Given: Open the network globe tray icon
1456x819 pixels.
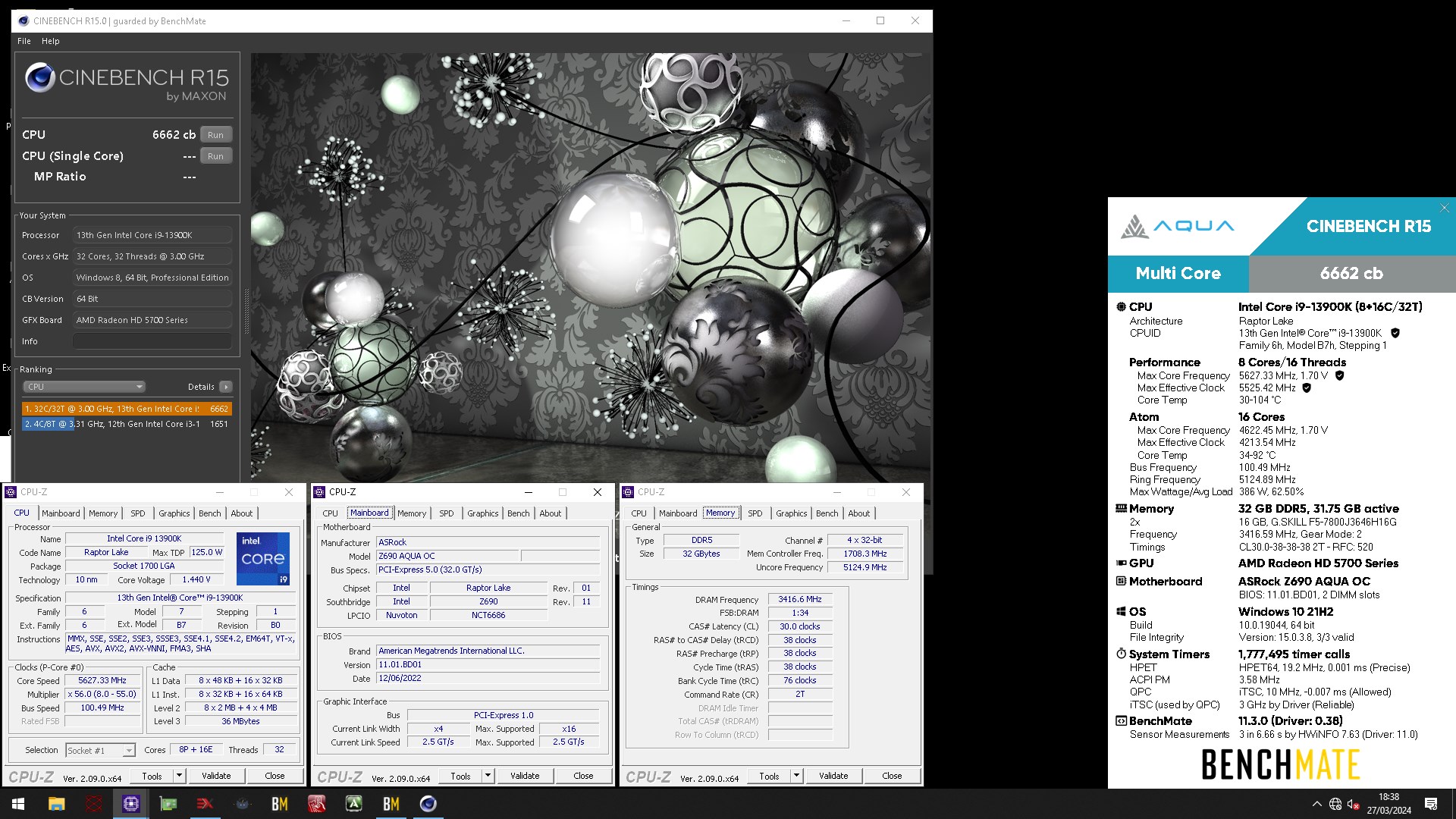Looking at the screenshot, I should pos(1335,804).
